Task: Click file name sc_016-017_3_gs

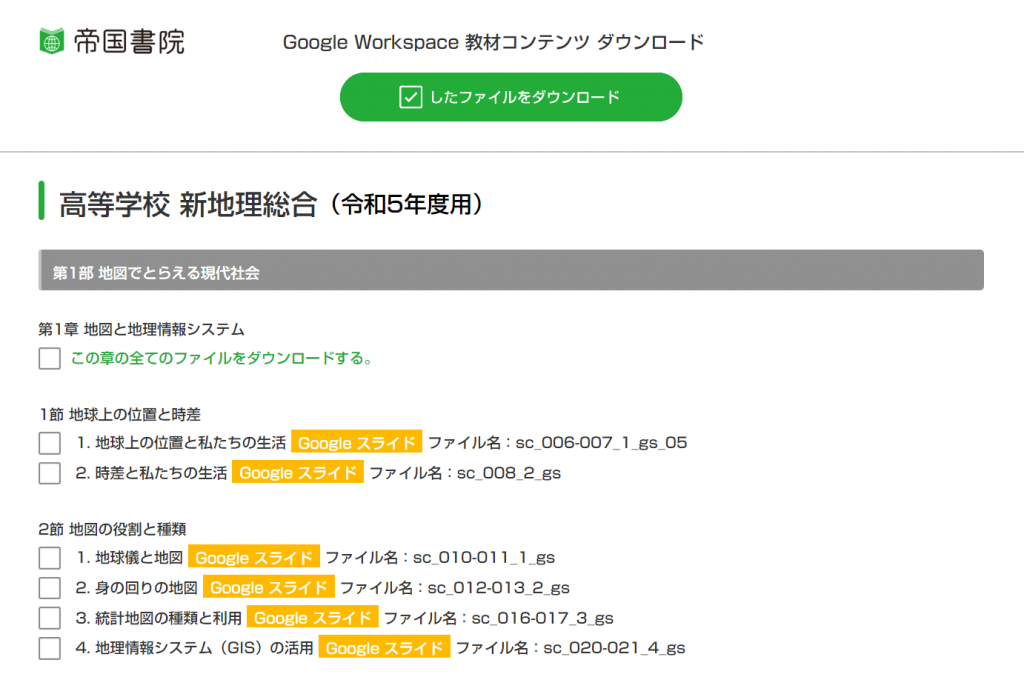Action: [543, 618]
